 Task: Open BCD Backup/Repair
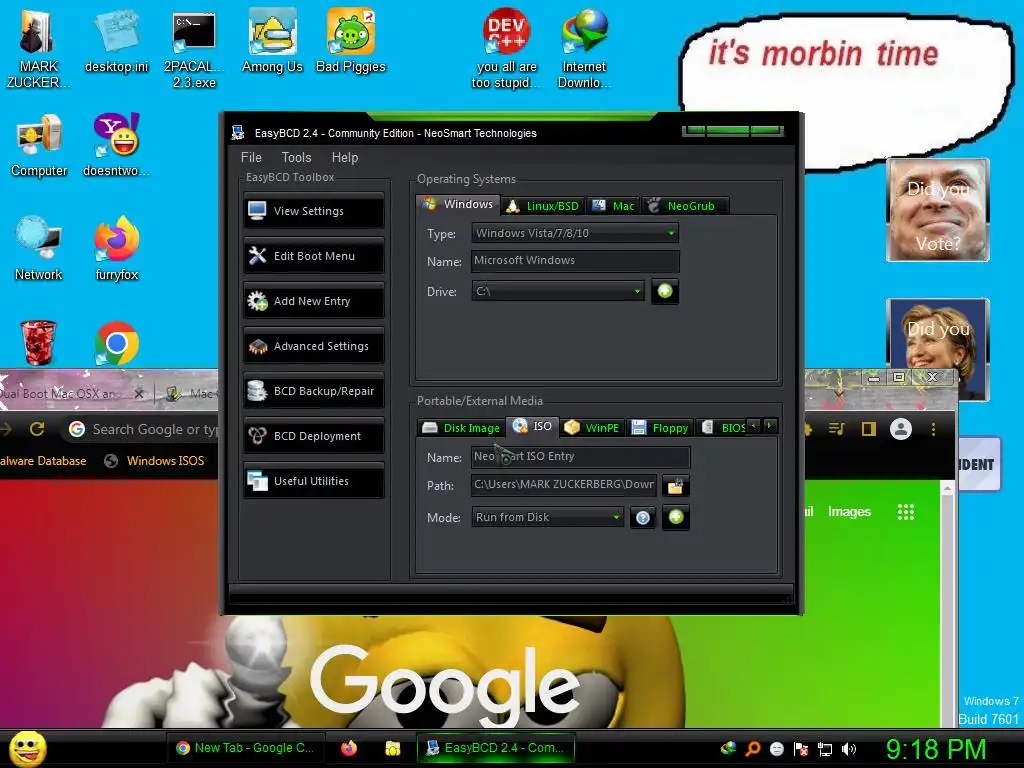[x=314, y=391]
